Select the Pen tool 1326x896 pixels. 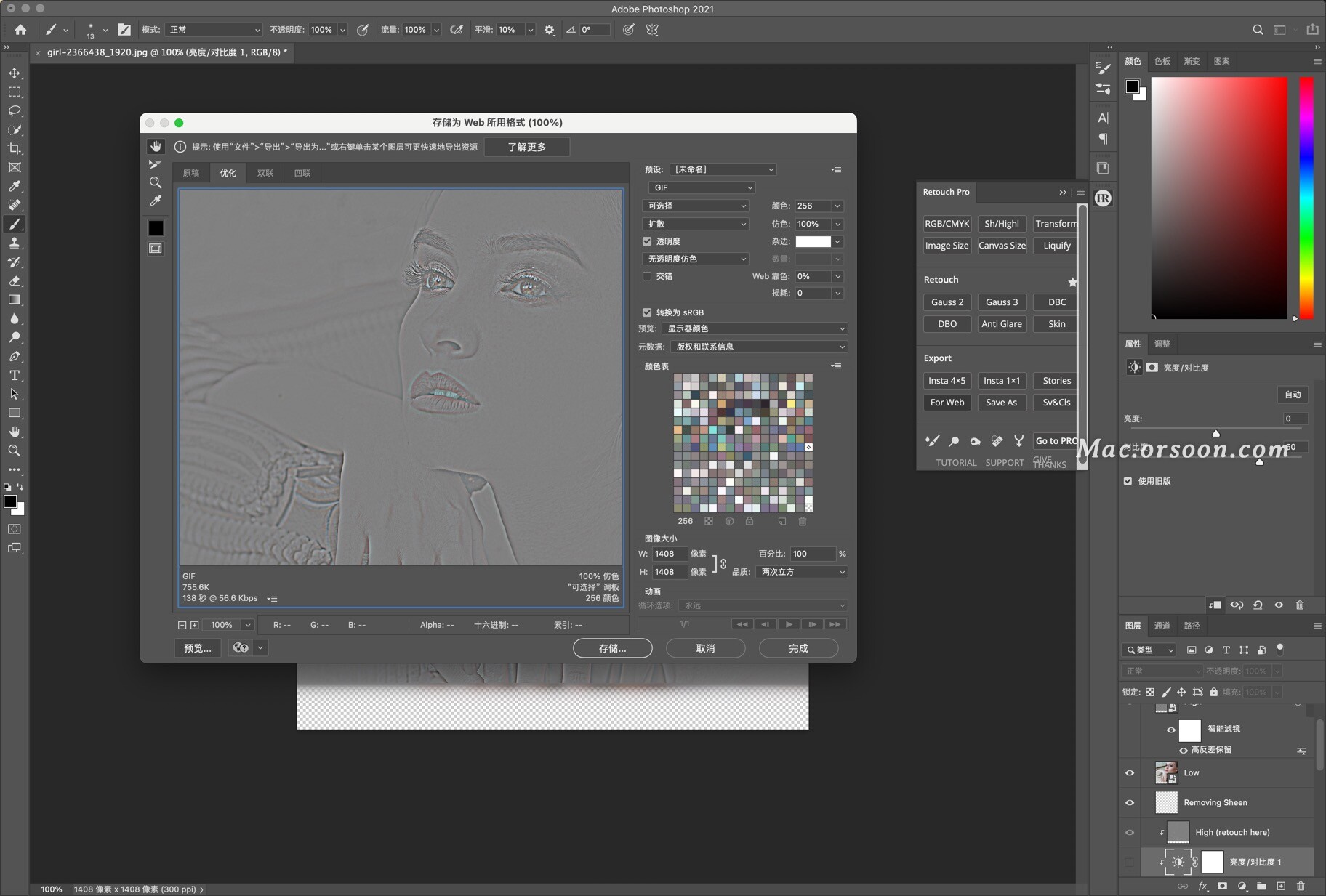click(x=15, y=357)
